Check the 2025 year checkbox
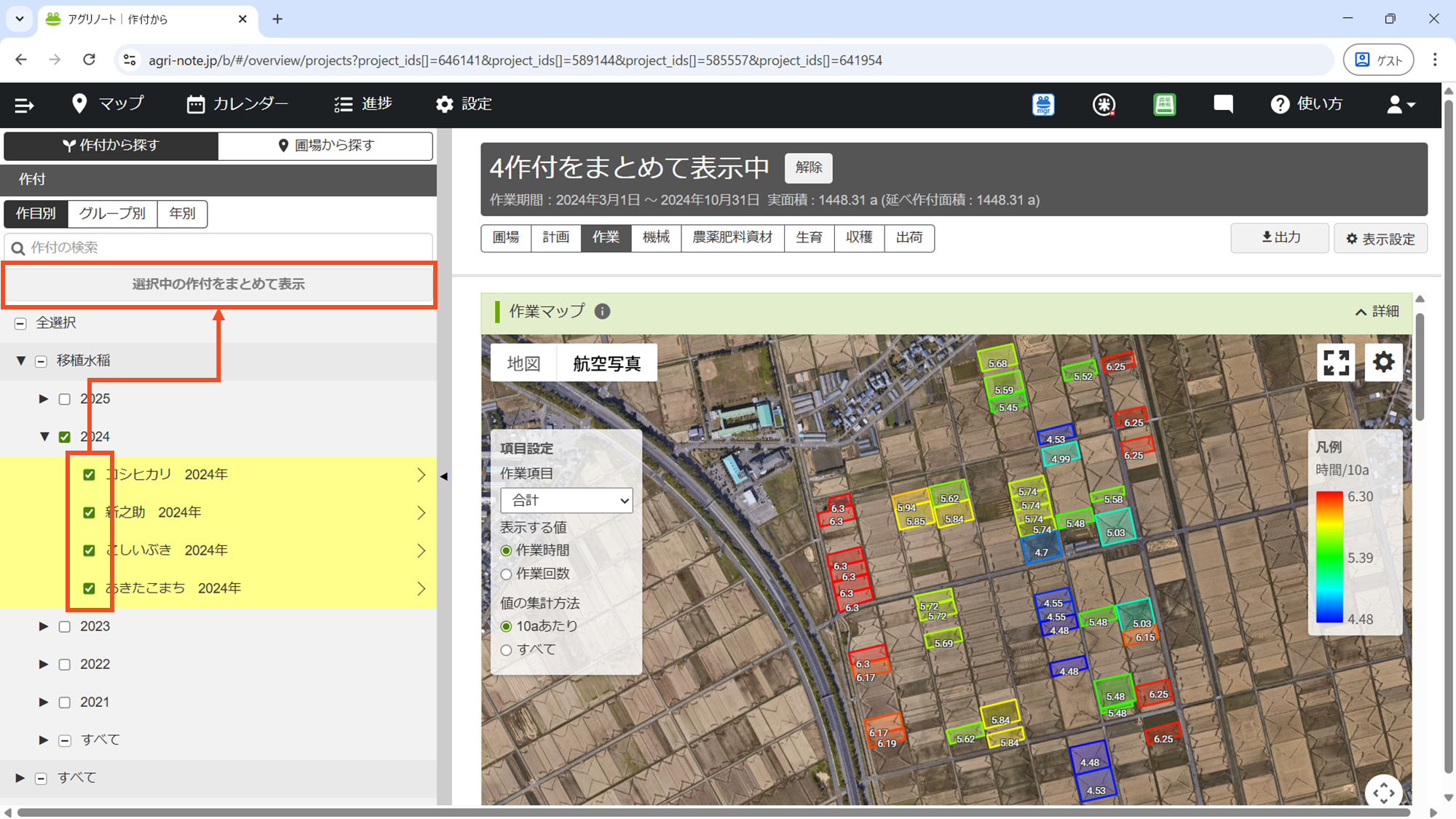1456x819 pixels. (x=65, y=399)
